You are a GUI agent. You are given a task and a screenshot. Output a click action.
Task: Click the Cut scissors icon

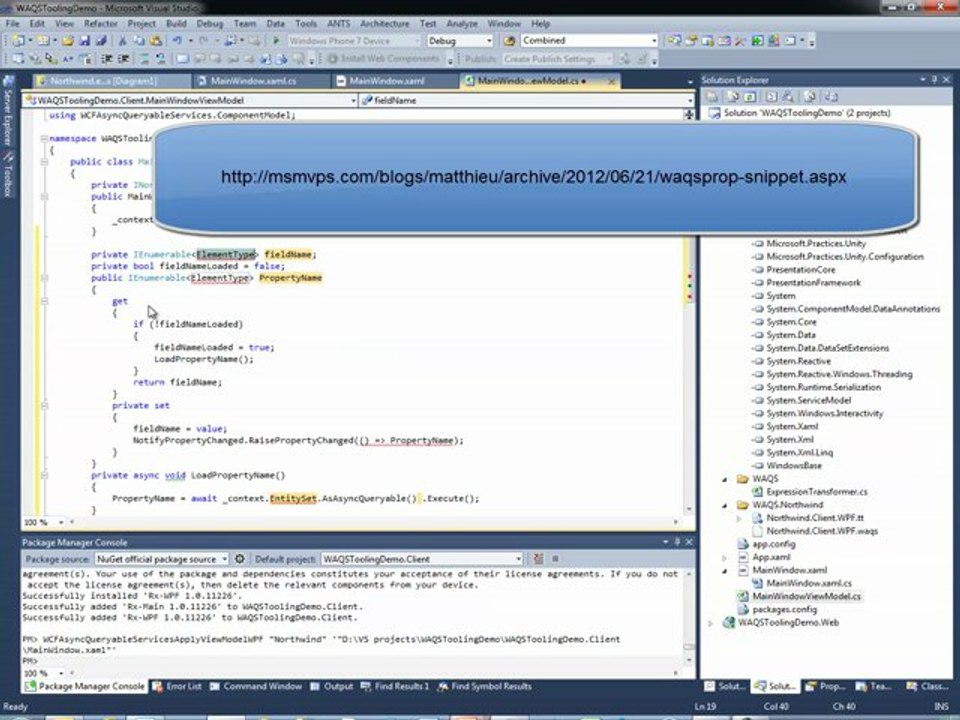tap(122, 41)
